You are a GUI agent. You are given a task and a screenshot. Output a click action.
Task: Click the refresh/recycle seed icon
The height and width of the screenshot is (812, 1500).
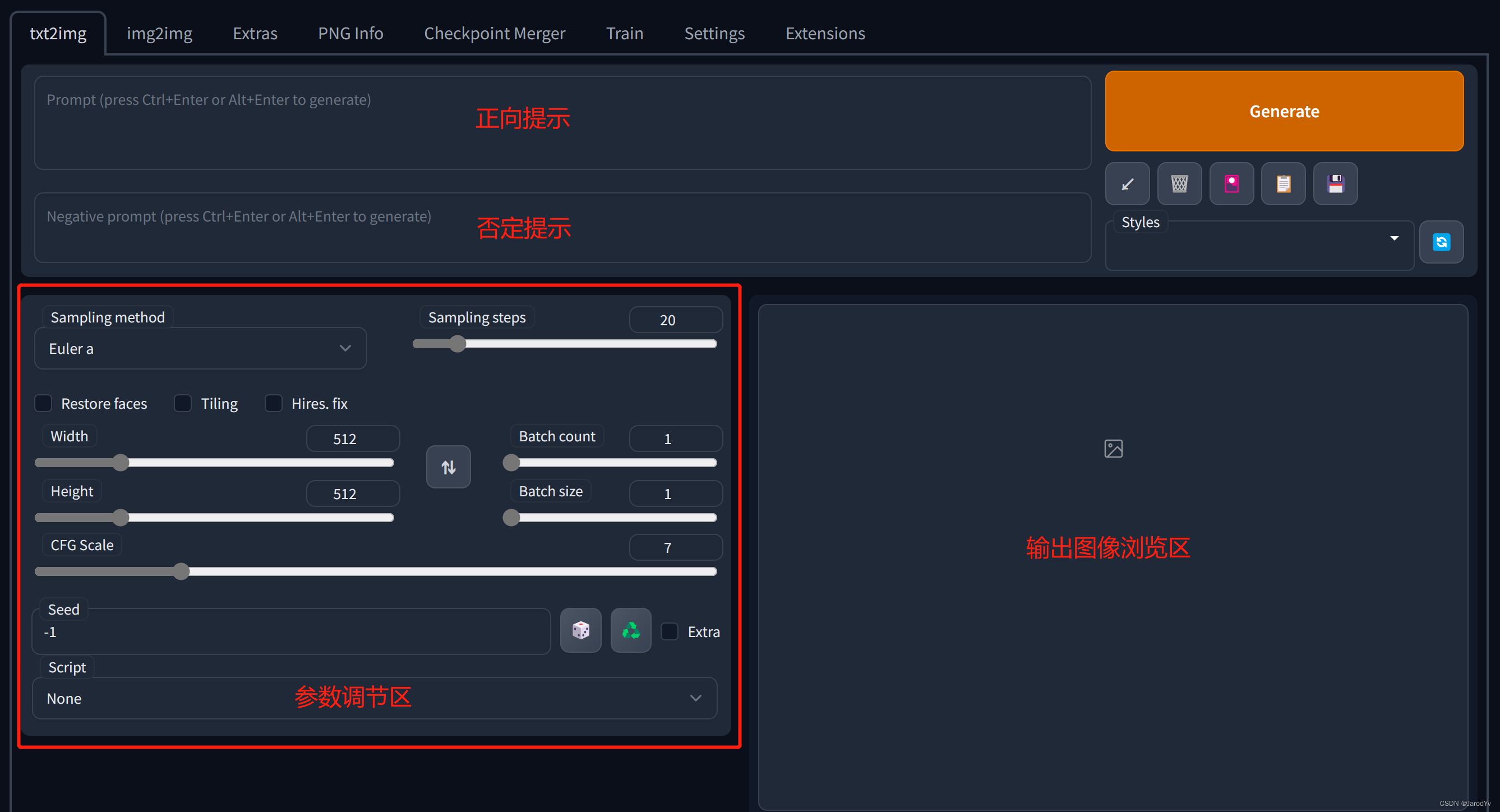coord(631,630)
